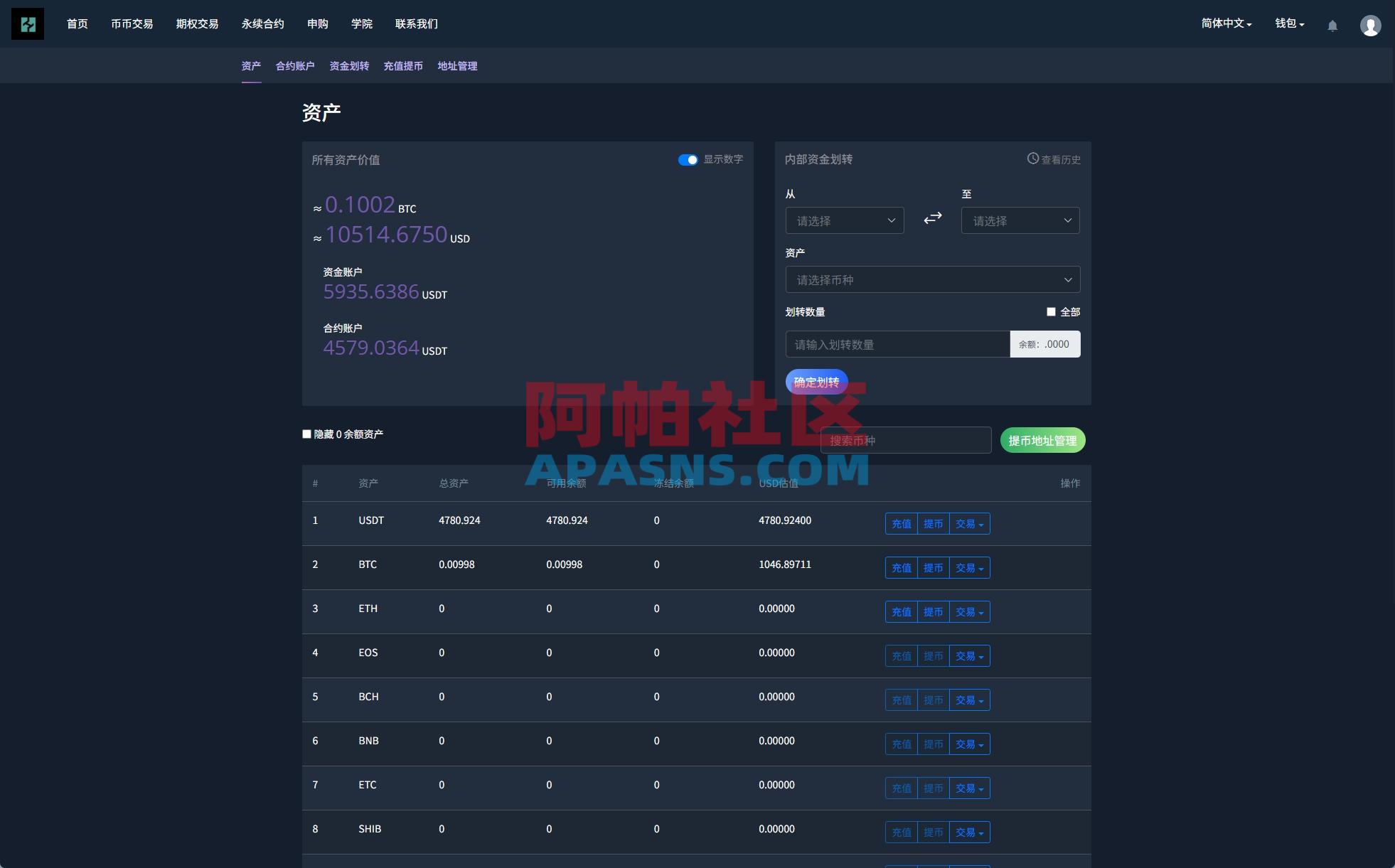Enable 隐藏 0 余额资产 checkbox
The height and width of the screenshot is (868, 1395).
(306, 434)
